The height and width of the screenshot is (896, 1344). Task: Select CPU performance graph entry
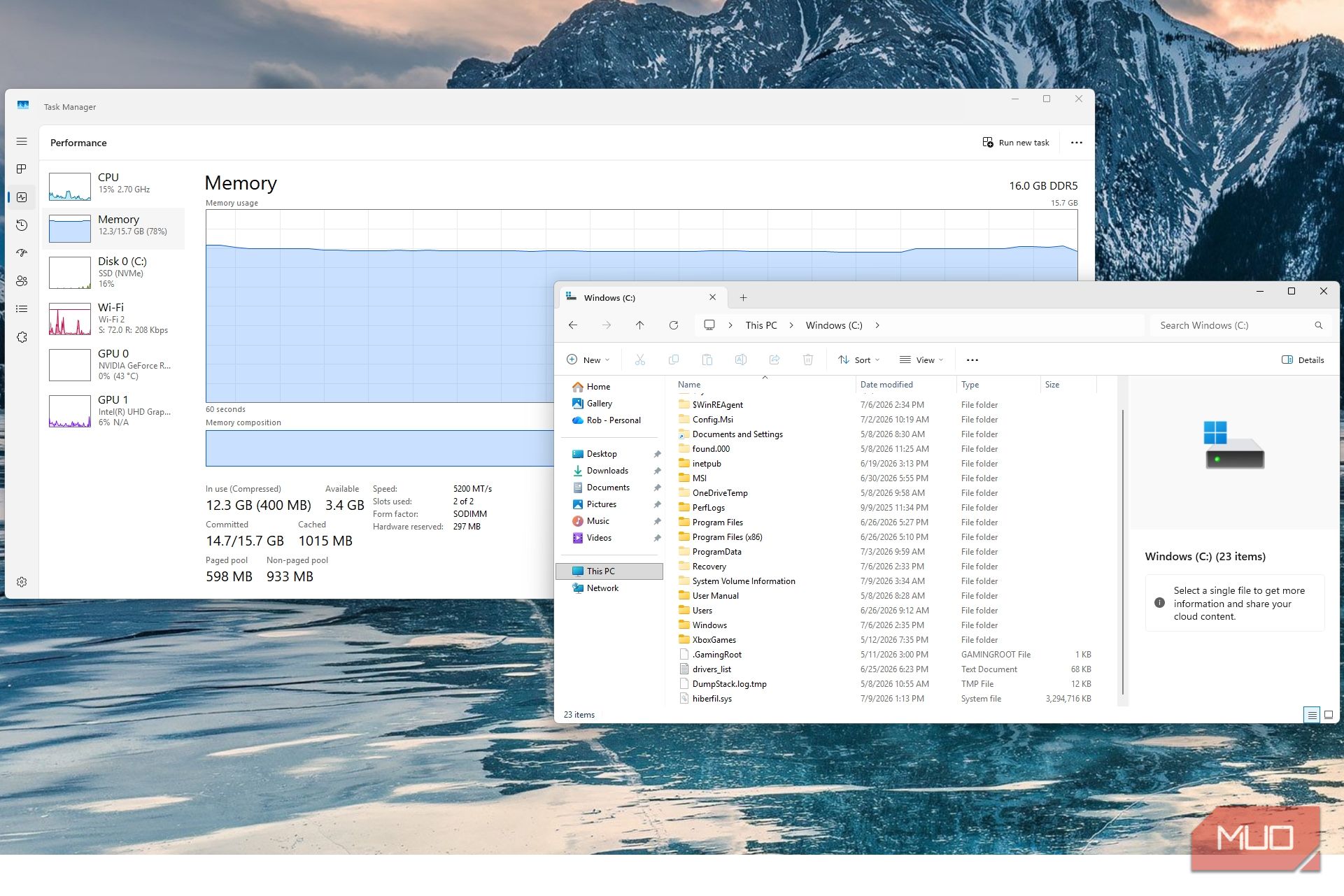113,187
